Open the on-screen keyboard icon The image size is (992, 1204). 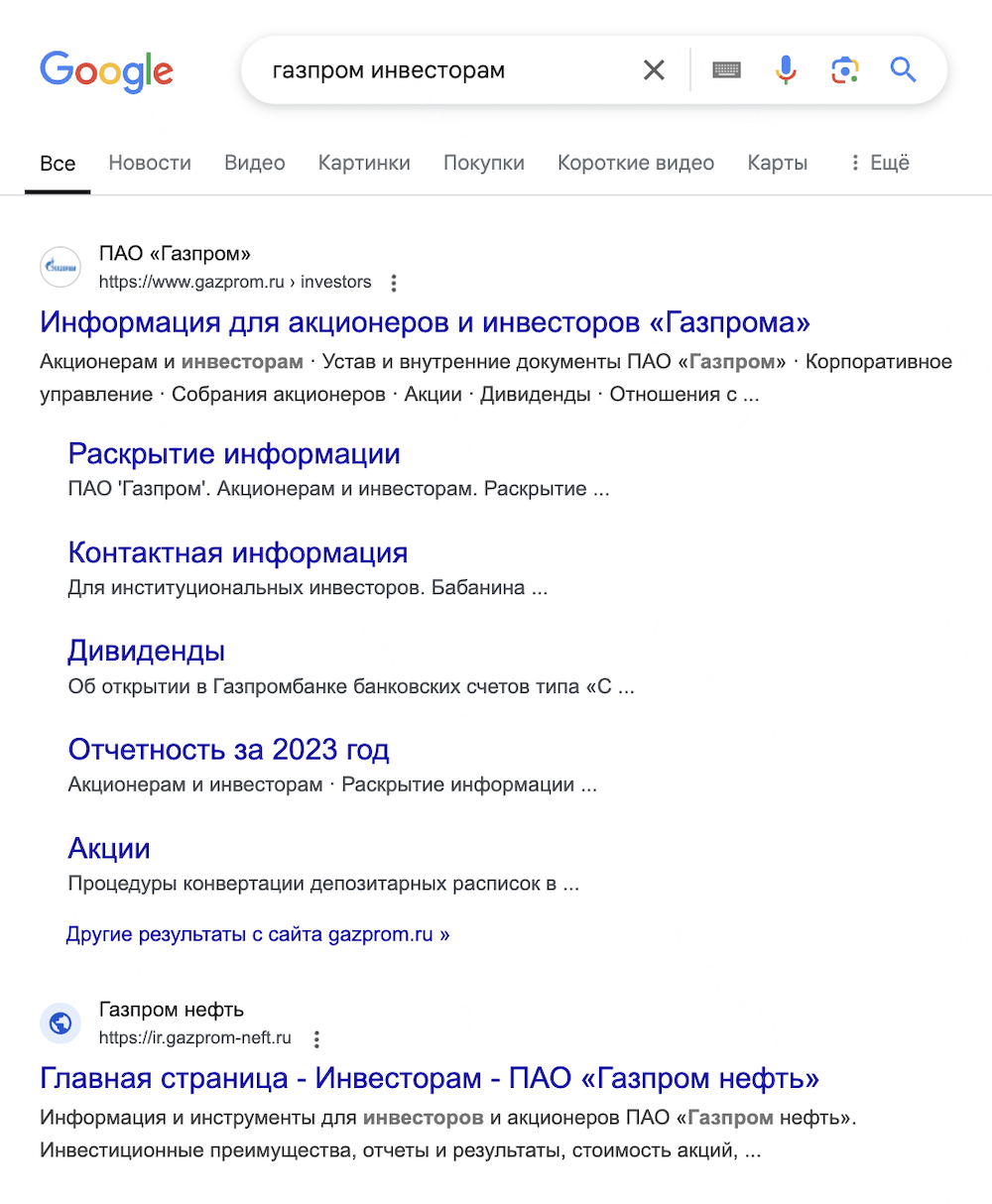(727, 70)
